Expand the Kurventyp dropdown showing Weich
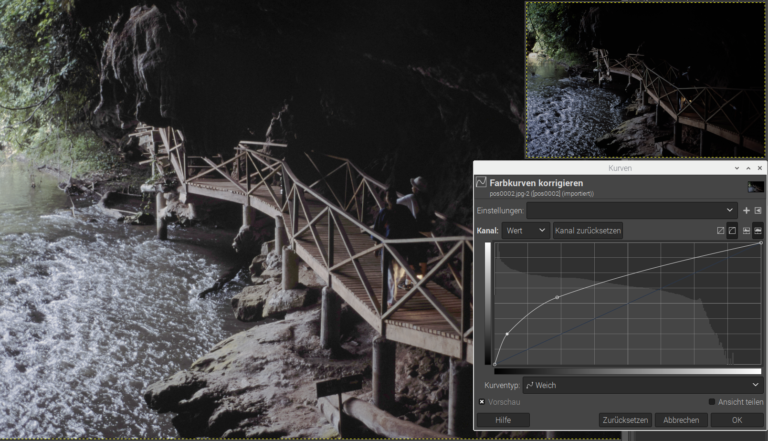 (642, 384)
